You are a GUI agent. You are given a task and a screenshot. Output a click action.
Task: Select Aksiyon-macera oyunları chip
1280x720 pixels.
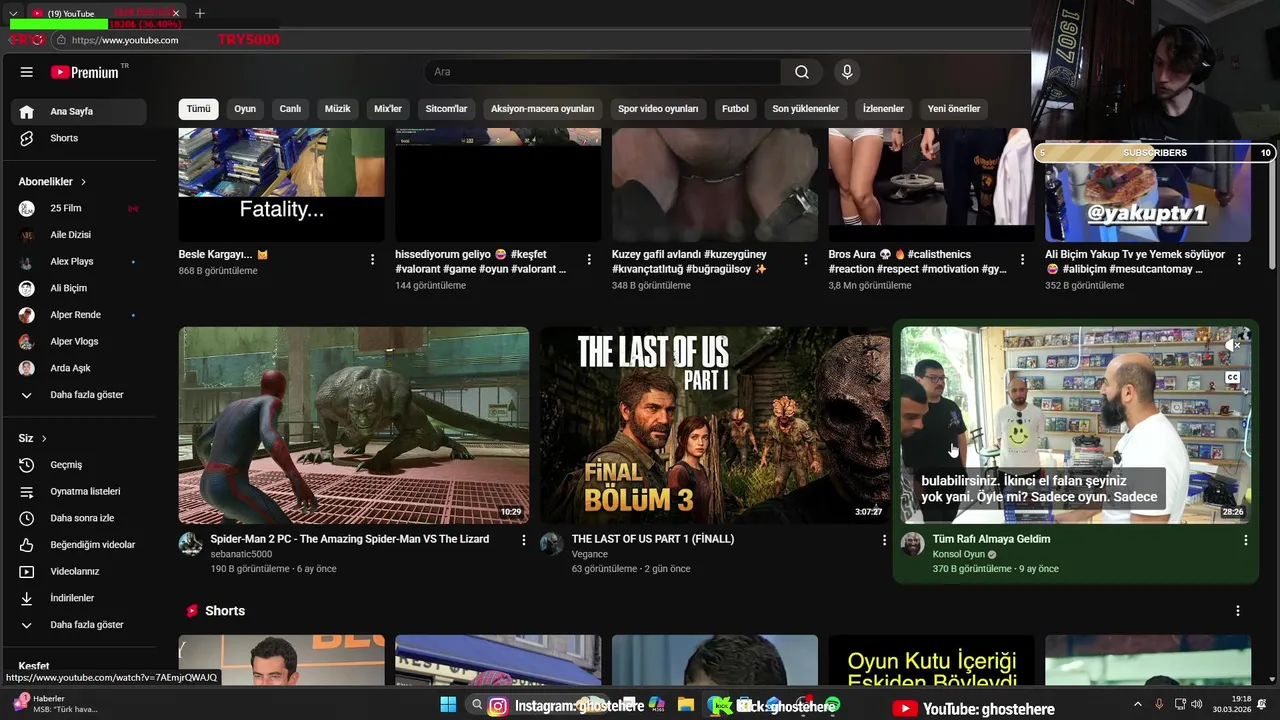point(542,109)
